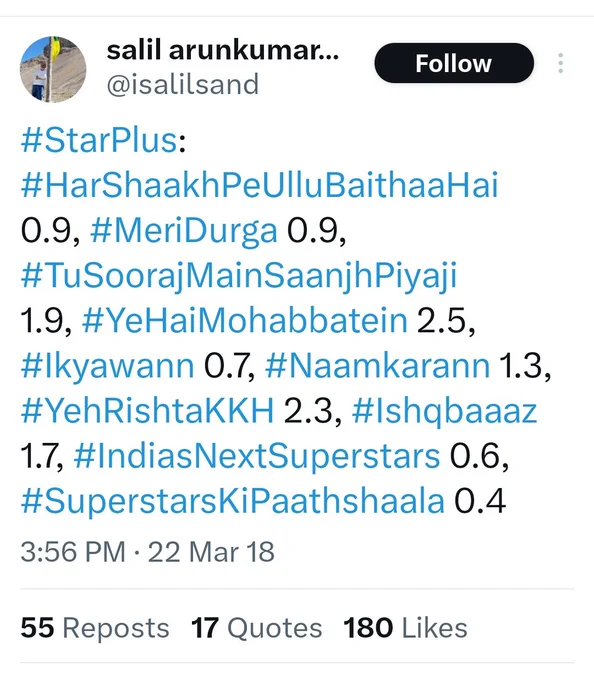Open the #HarShaakhPeUlluBaithaaHai hashtag
594x680 pixels.
(x=260, y=186)
